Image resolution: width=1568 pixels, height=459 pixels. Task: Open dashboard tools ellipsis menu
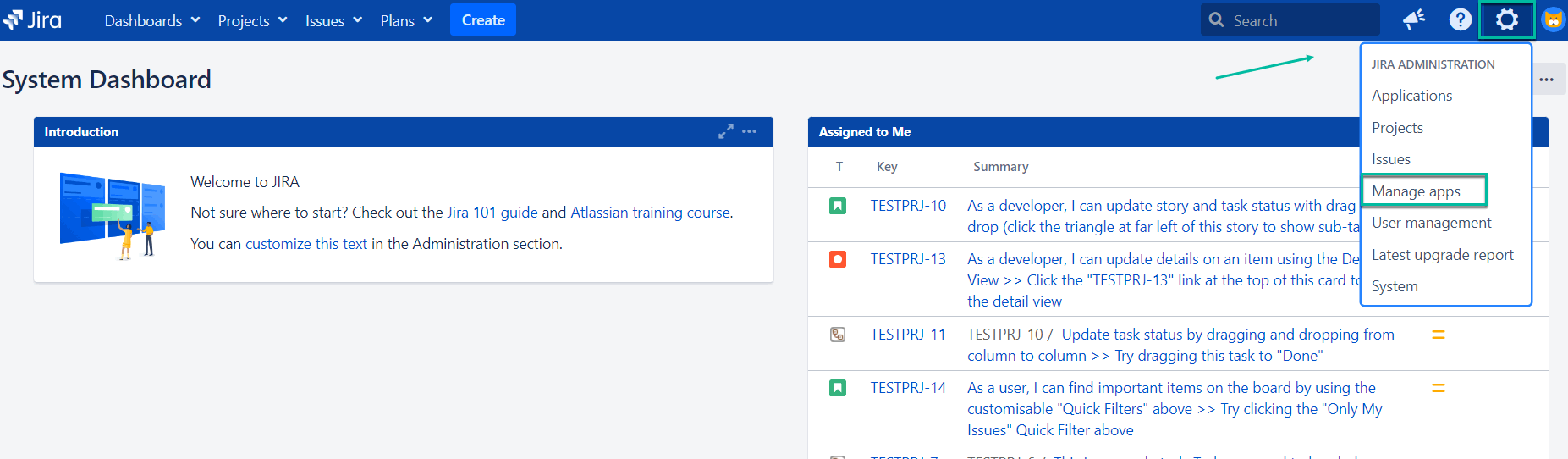[x=1547, y=80]
